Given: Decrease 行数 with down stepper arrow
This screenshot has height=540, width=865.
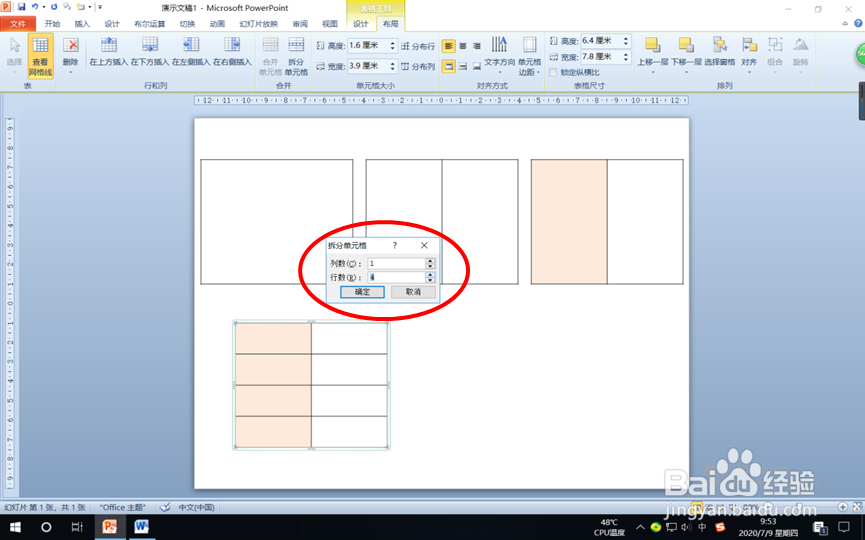Looking at the screenshot, I should pos(430,280).
